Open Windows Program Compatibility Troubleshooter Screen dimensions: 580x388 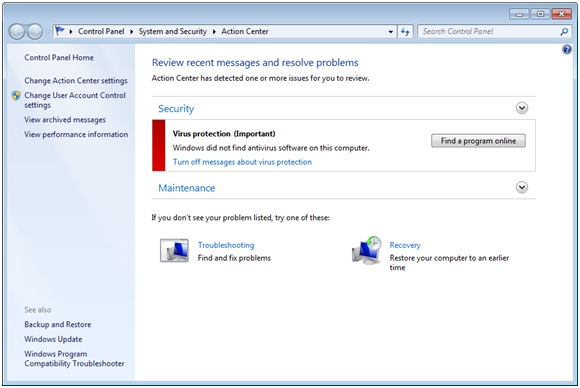tap(74, 359)
